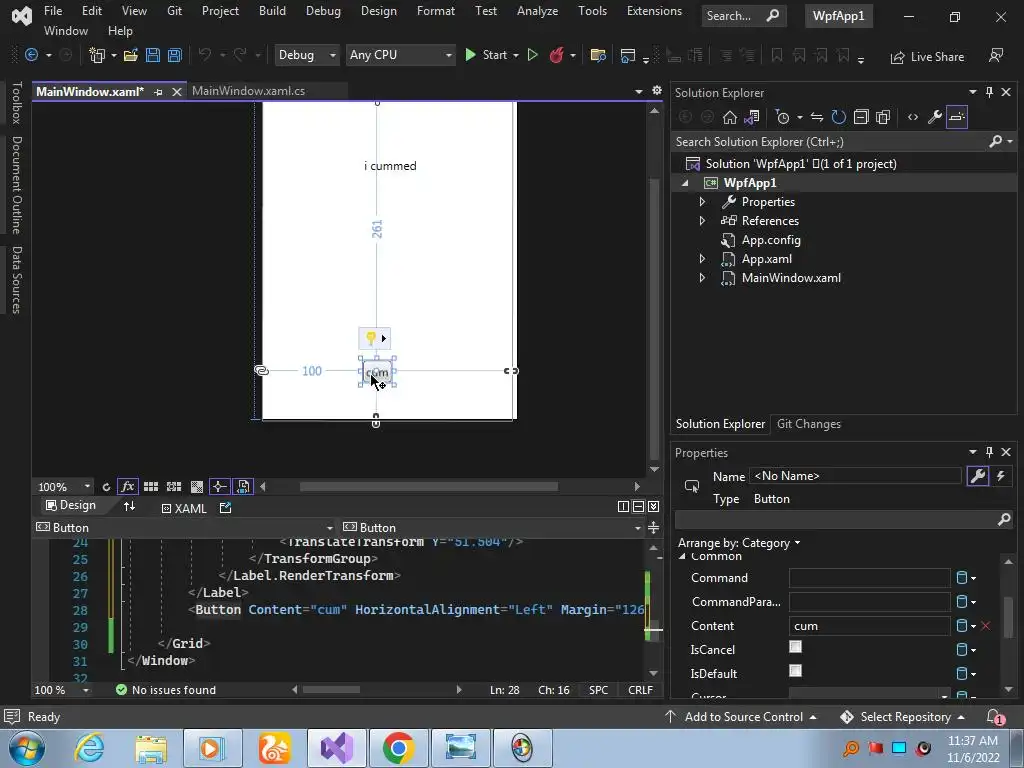Click the Save file icon in toolbar
The width and height of the screenshot is (1024, 768).
tap(153, 56)
